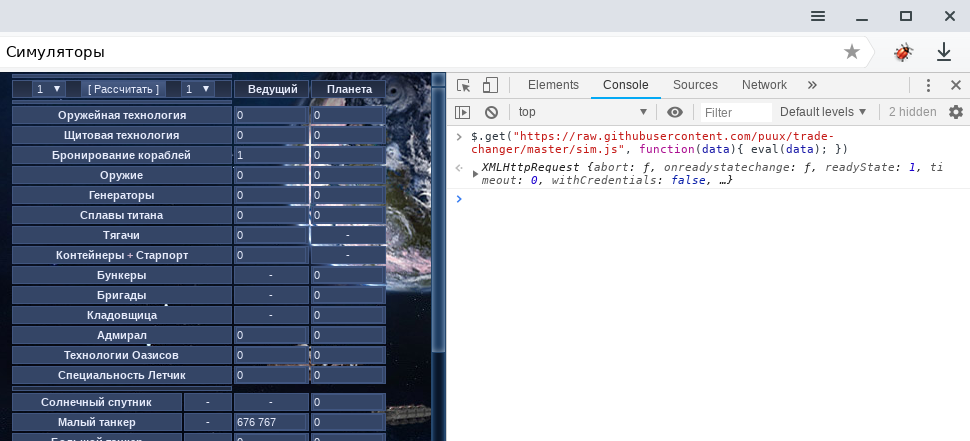970x441 pixels.
Task: Switch to the Network tab
Action: [764, 86]
